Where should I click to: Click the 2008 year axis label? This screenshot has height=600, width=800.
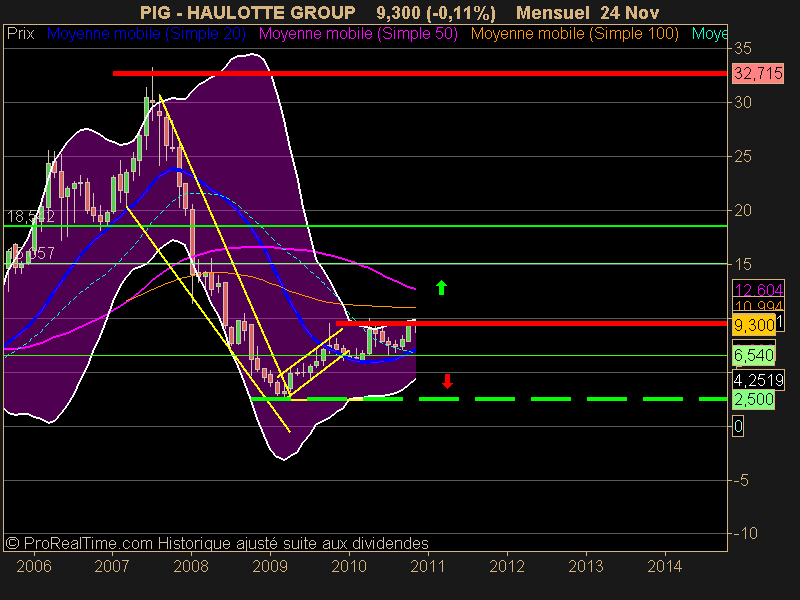[191, 566]
